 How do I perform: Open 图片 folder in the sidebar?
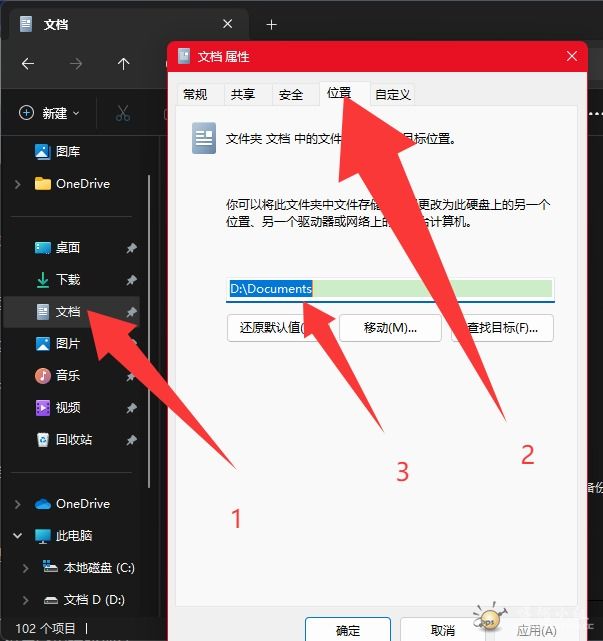point(57,343)
